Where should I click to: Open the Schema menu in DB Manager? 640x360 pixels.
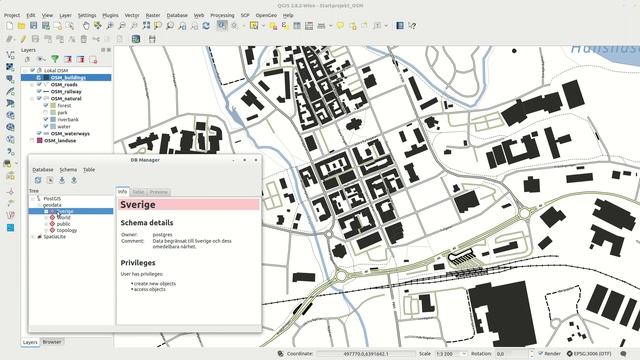(x=68, y=169)
